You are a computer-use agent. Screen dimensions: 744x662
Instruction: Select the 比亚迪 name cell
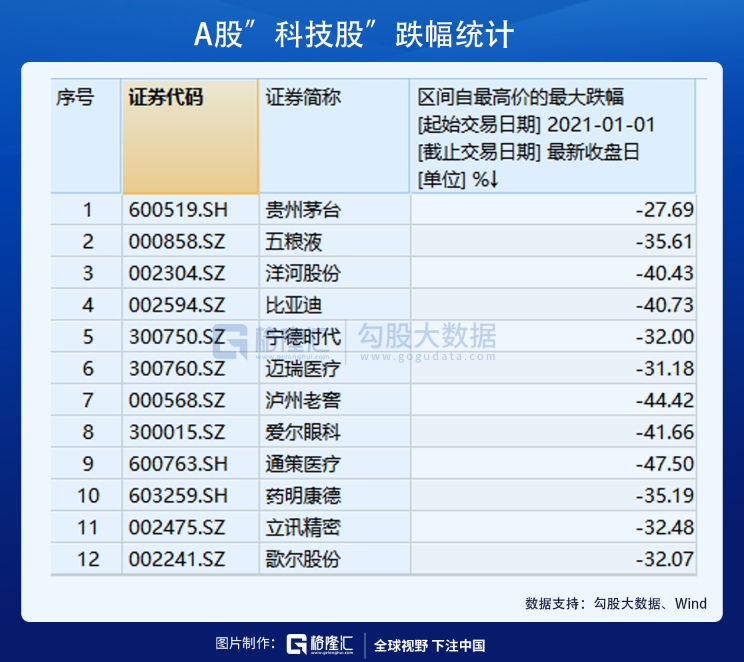point(335,305)
